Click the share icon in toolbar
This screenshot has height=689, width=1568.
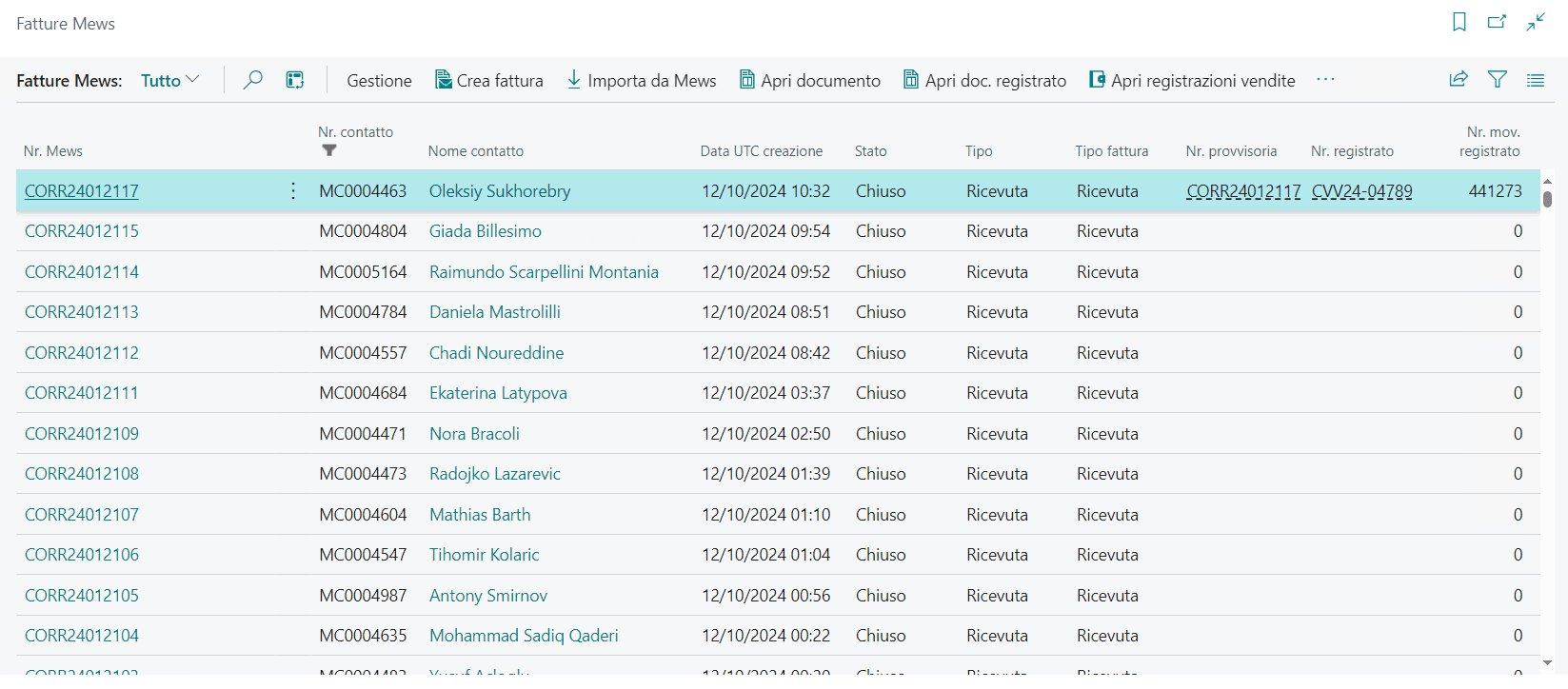pos(1458,80)
